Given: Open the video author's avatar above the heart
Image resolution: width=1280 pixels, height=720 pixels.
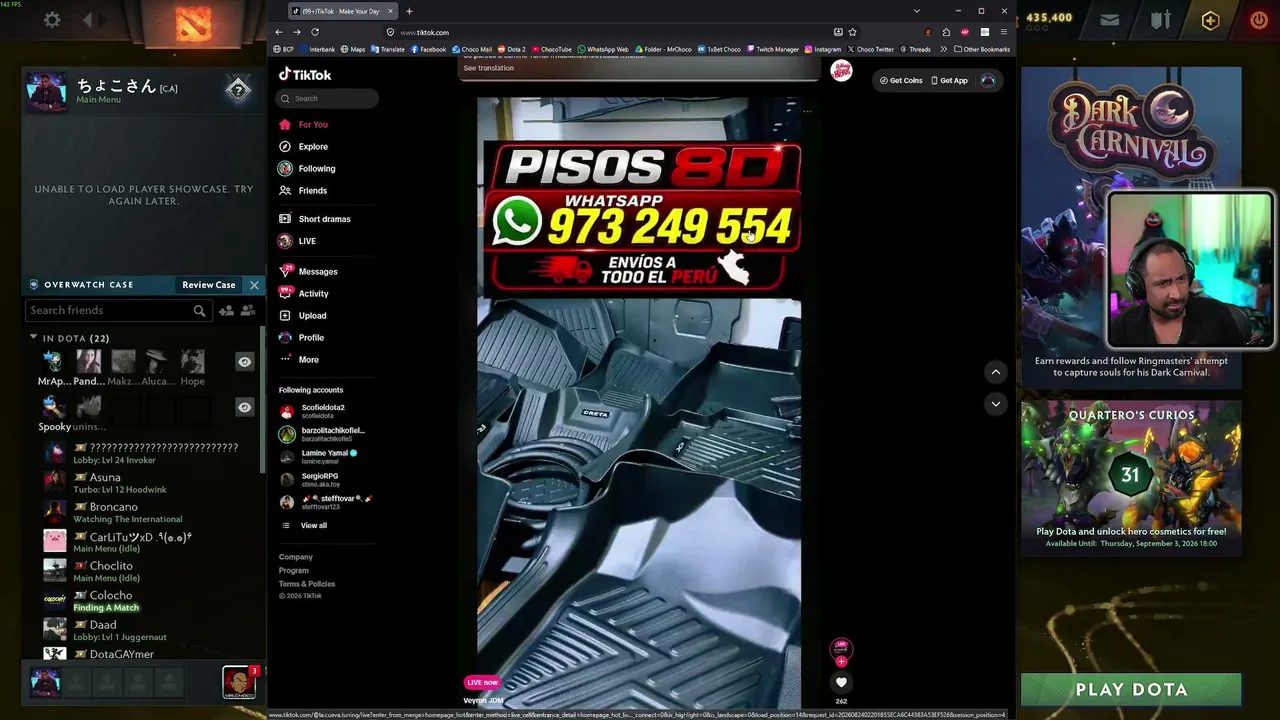Looking at the screenshot, I should [x=841, y=649].
